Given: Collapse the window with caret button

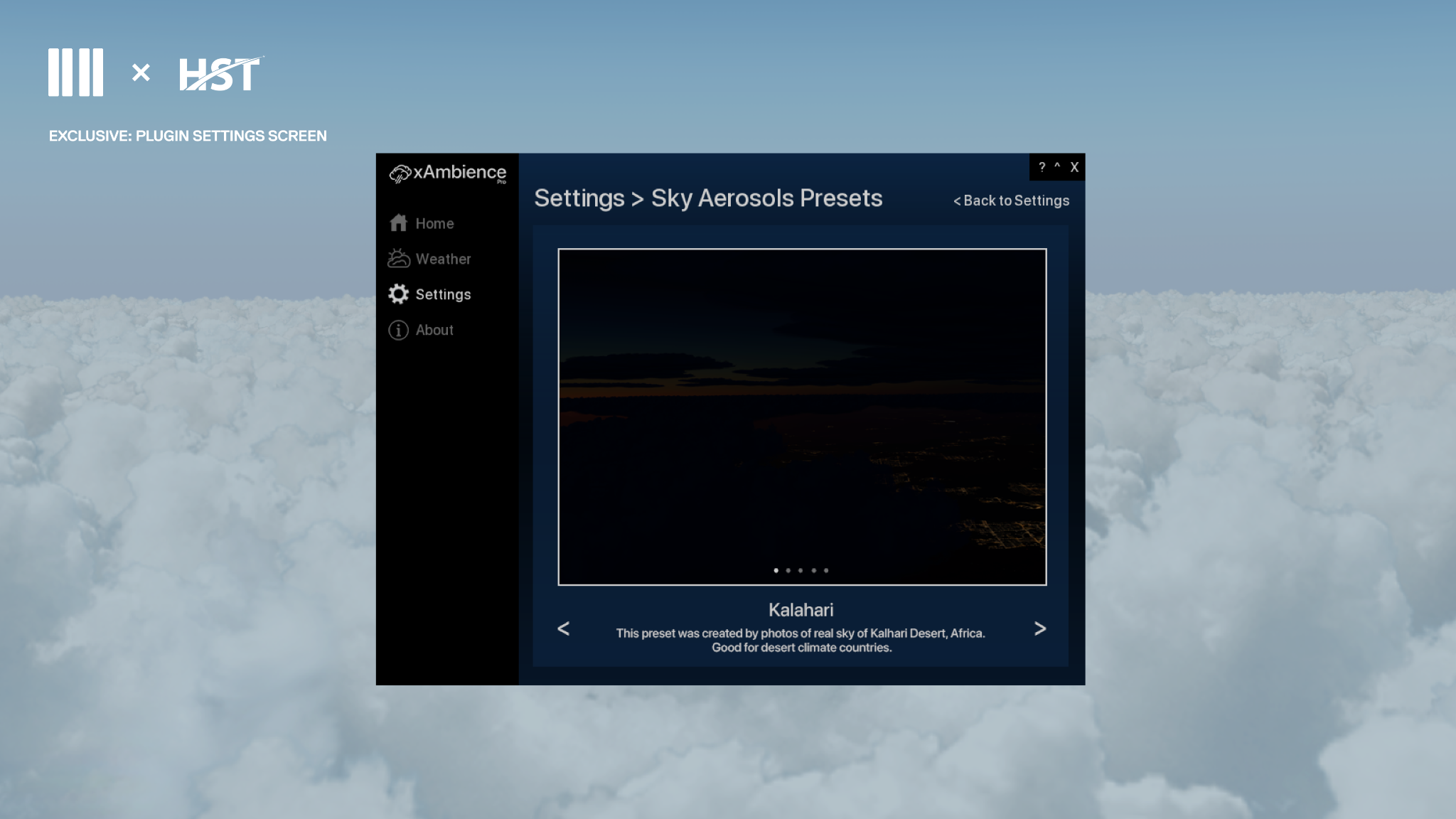Looking at the screenshot, I should coord(1057,167).
